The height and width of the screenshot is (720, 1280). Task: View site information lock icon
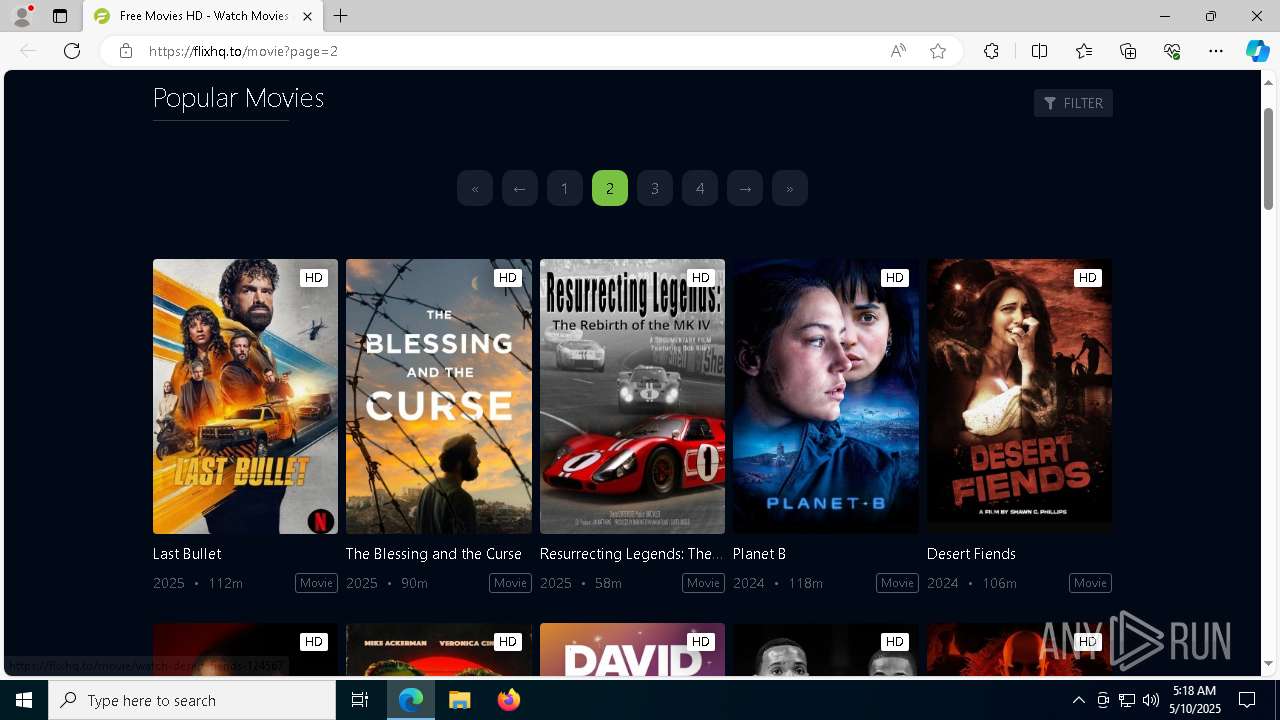click(125, 51)
